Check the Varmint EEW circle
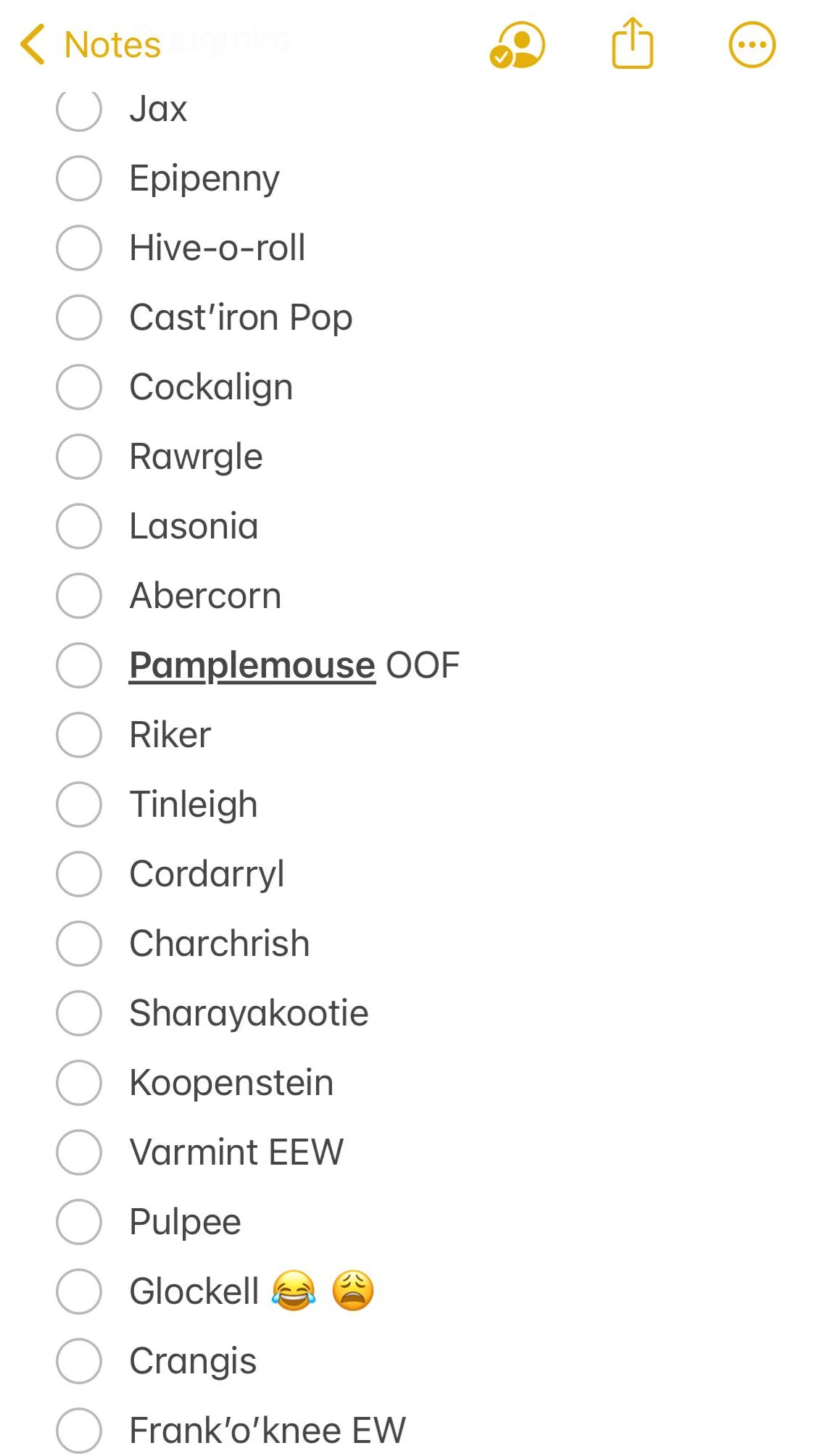This screenshot has height=1456, width=815. point(78,1152)
